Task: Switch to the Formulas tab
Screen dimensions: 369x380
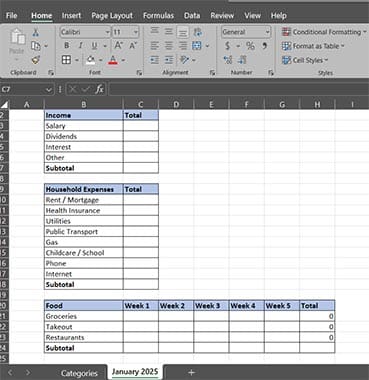Action: pos(158,16)
